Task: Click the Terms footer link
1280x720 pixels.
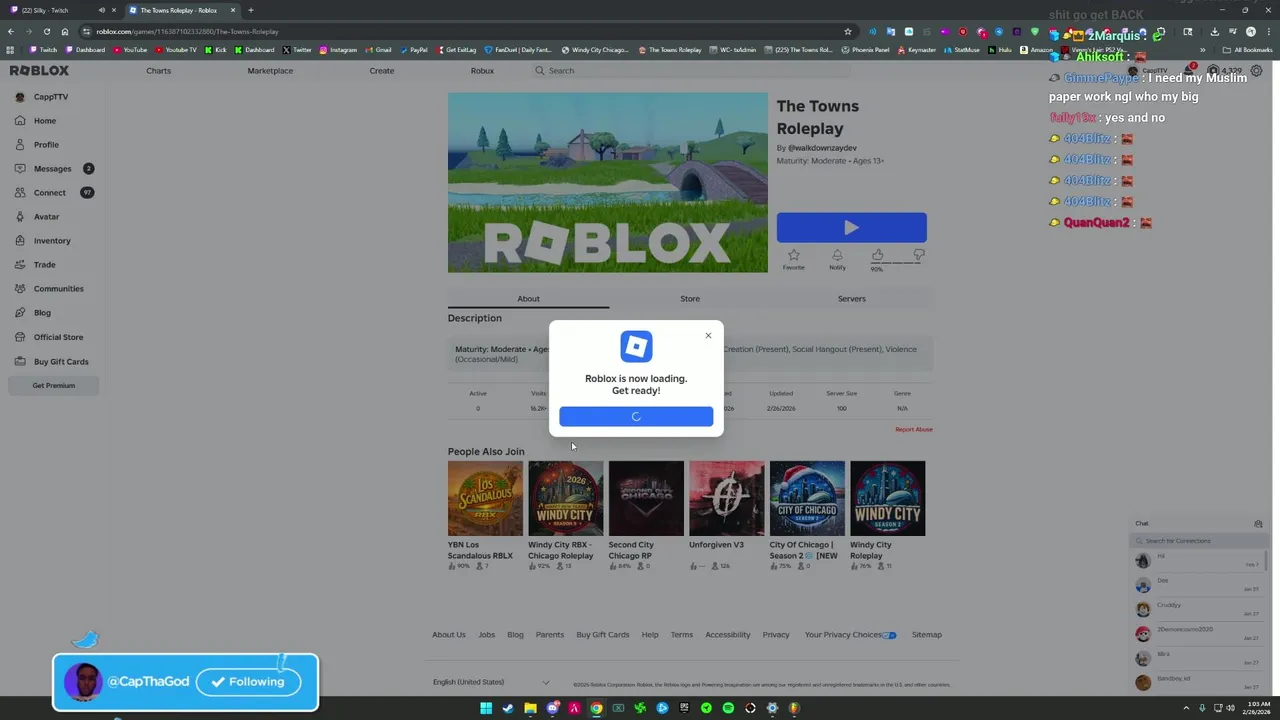Action: pos(681,635)
